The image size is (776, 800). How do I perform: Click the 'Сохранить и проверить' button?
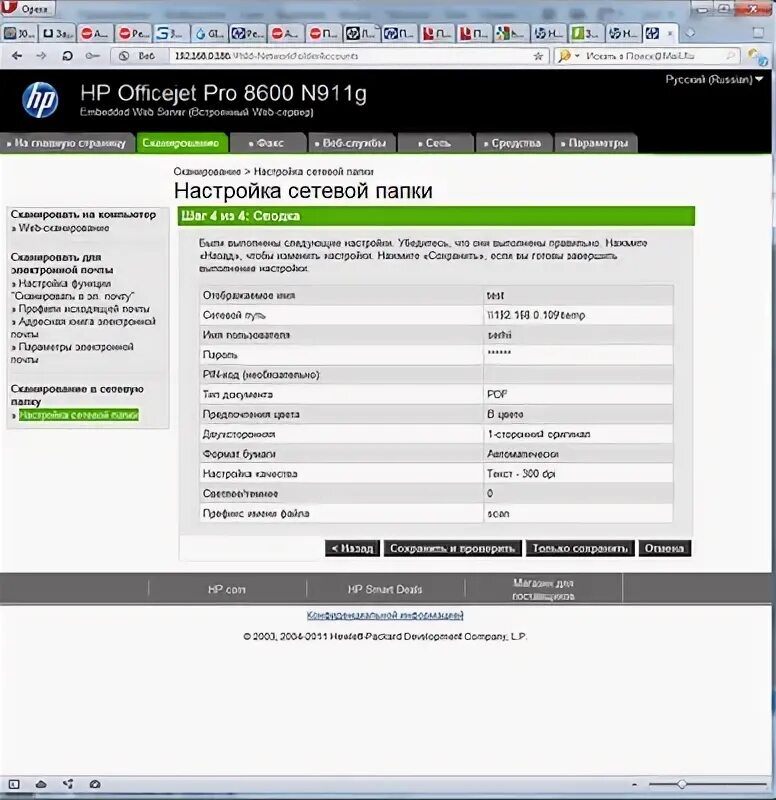pos(453,548)
